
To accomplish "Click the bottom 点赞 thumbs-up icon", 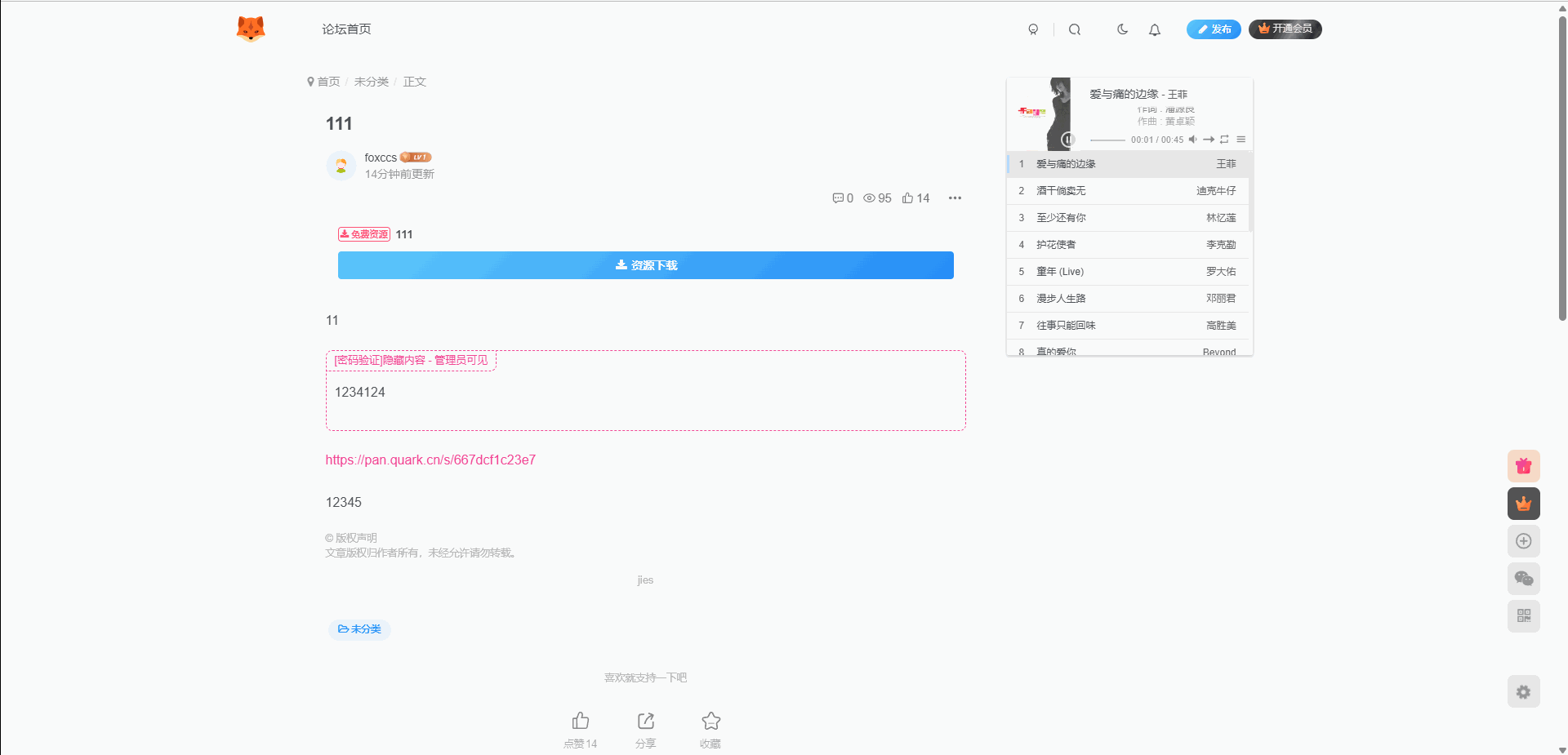I will click(x=581, y=721).
